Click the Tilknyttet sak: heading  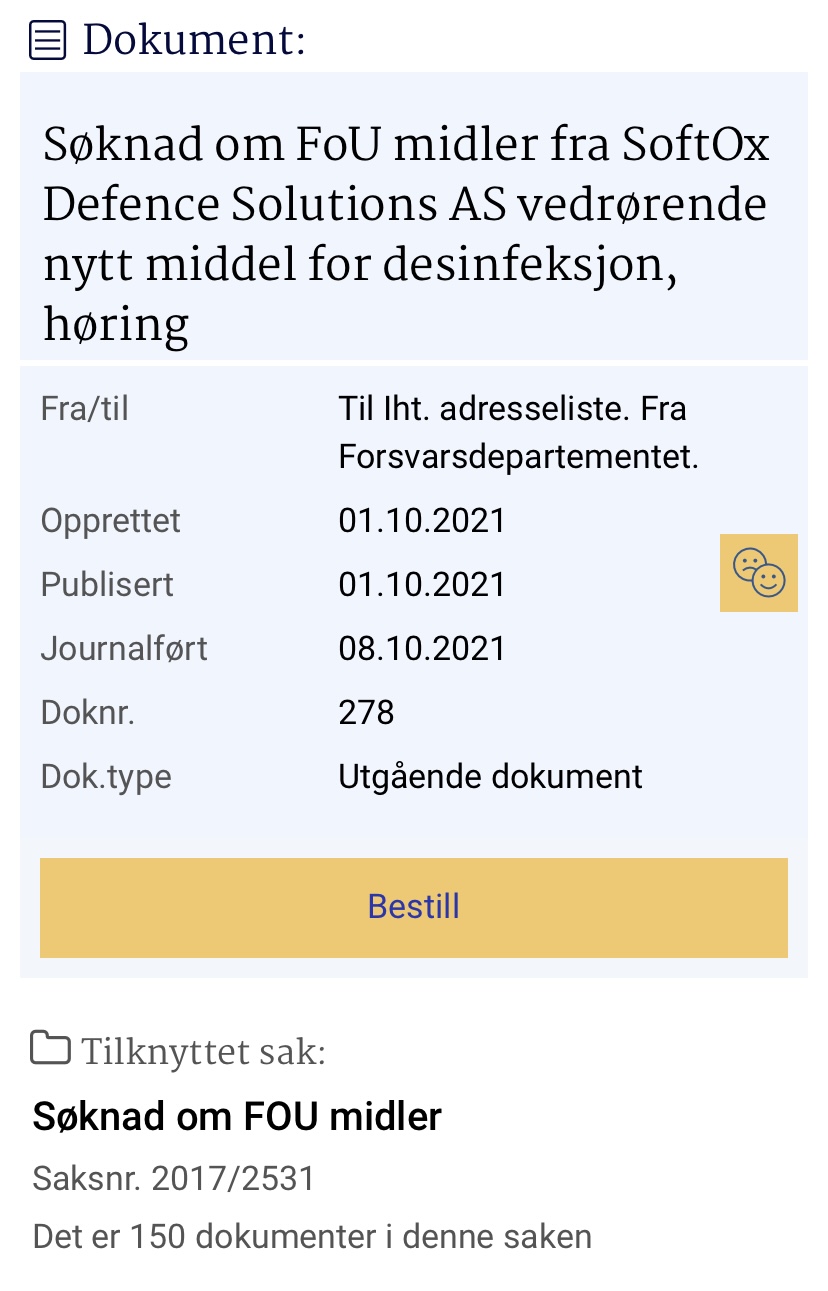pos(203,1052)
